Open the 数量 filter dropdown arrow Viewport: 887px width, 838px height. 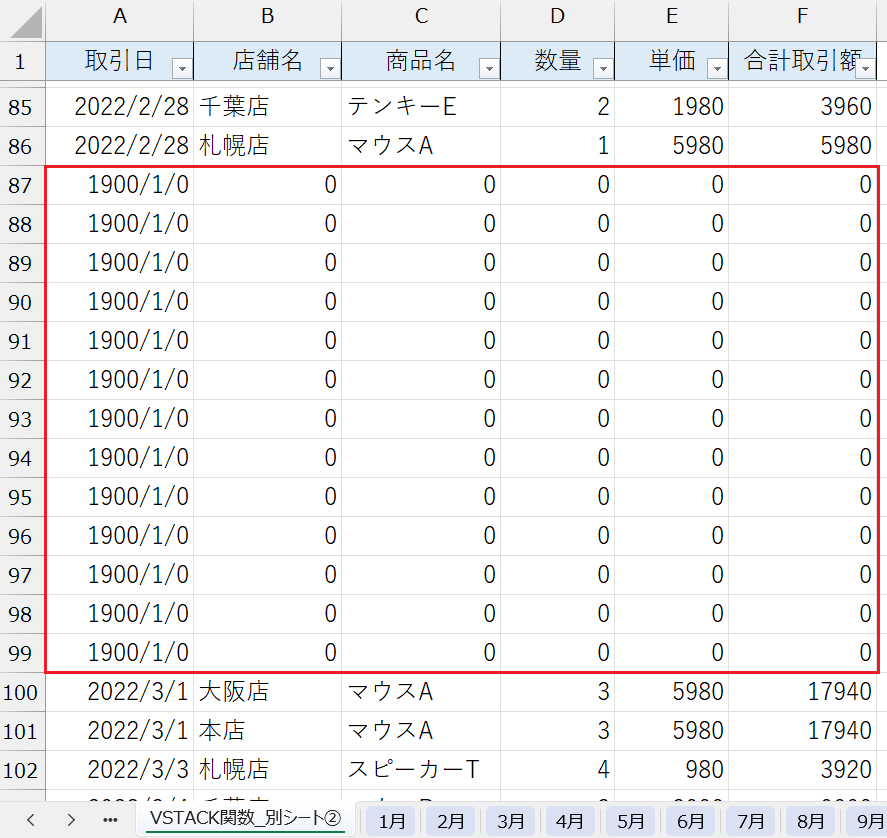(602, 68)
